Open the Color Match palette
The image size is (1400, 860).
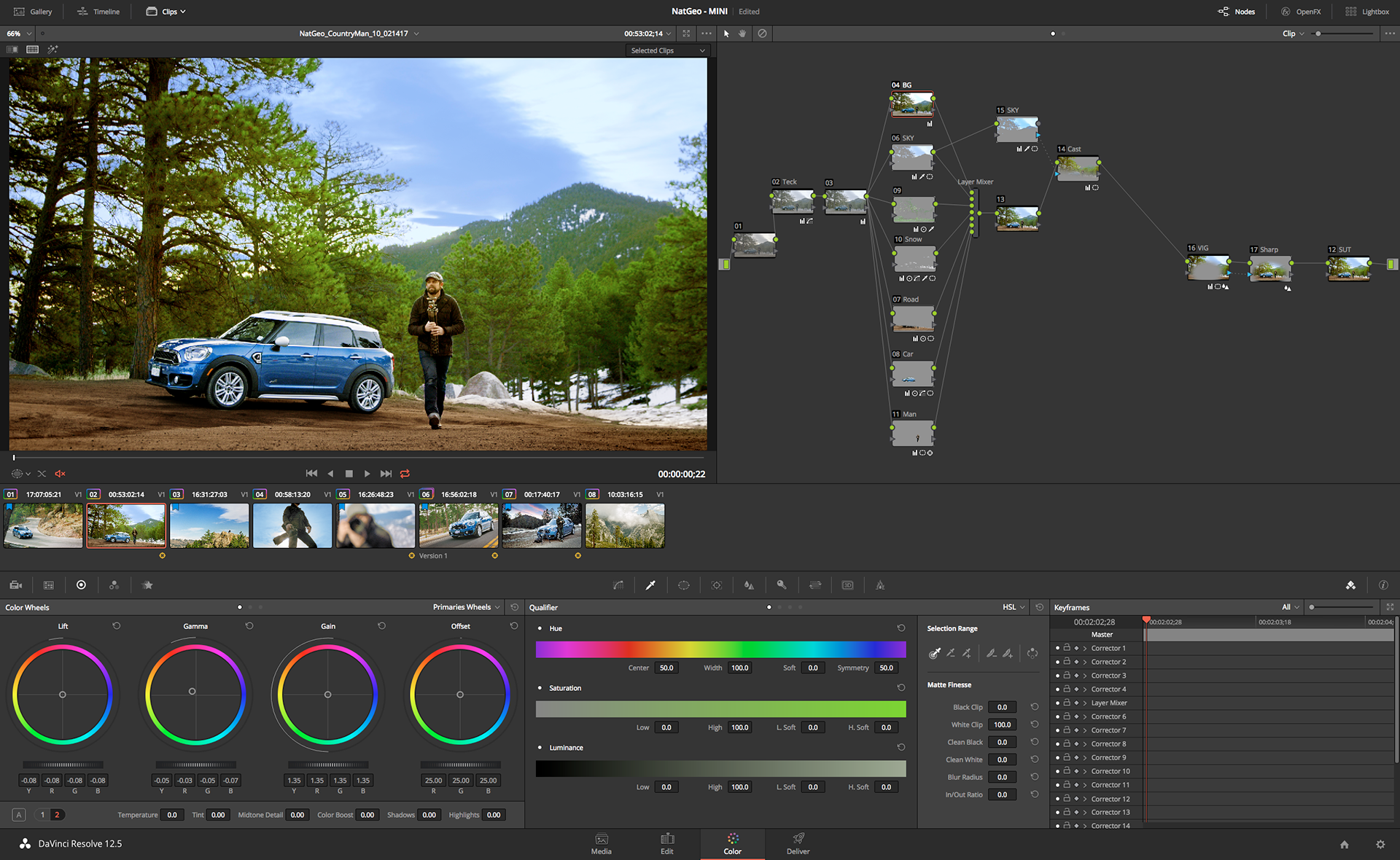49,585
